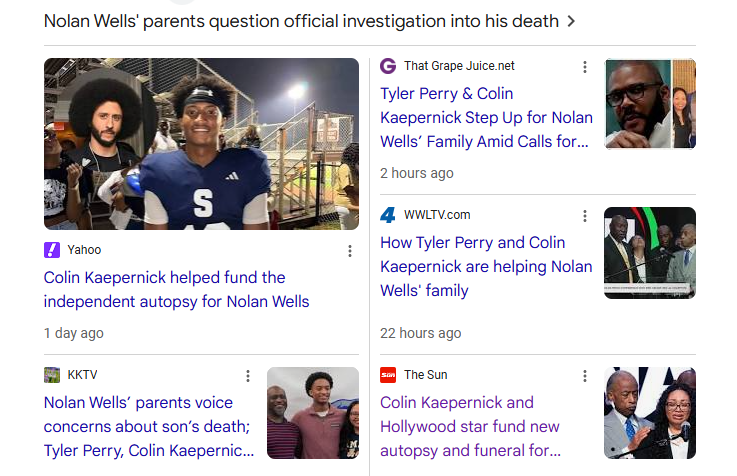This screenshot has width=737, height=476.
Task: Click the KKTV family photo thumbnail
Action: (x=313, y=413)
